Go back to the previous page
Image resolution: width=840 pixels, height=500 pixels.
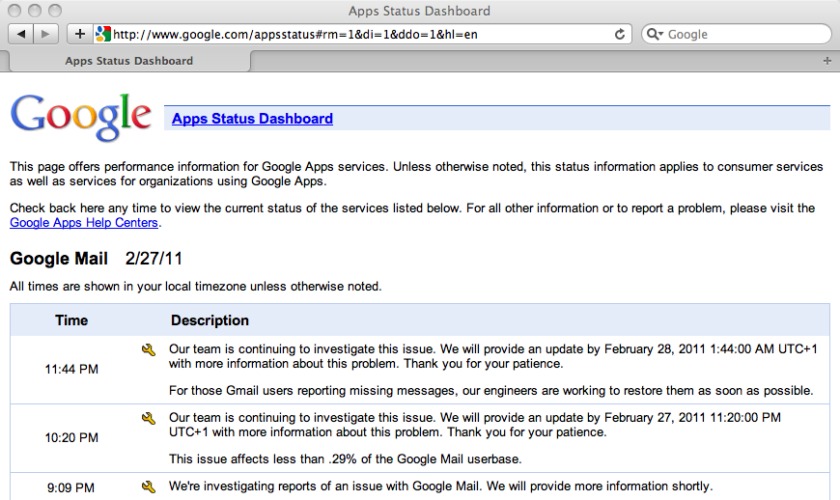point(21,34)
